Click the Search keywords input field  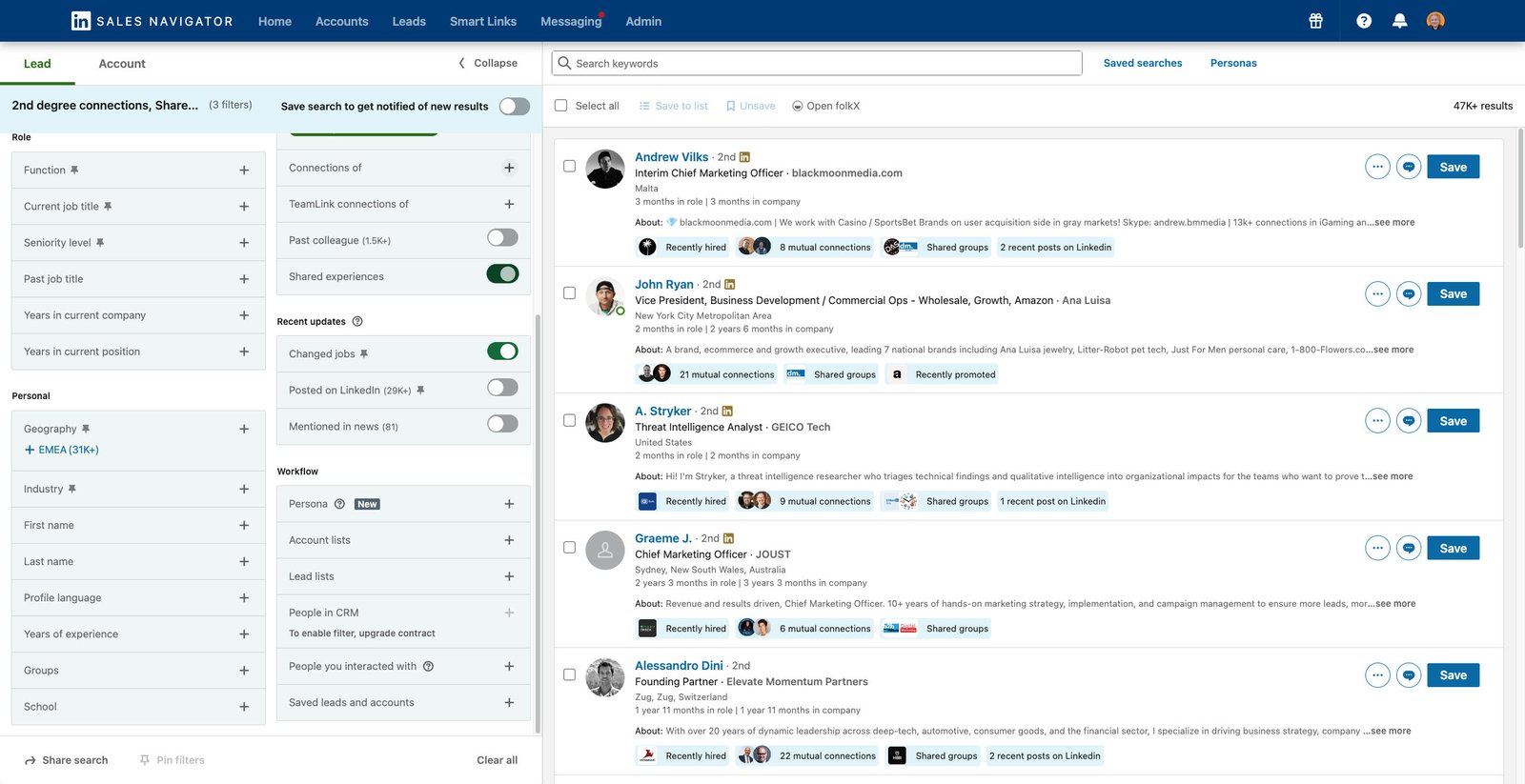pyautogui.click(x=817, y=63)
